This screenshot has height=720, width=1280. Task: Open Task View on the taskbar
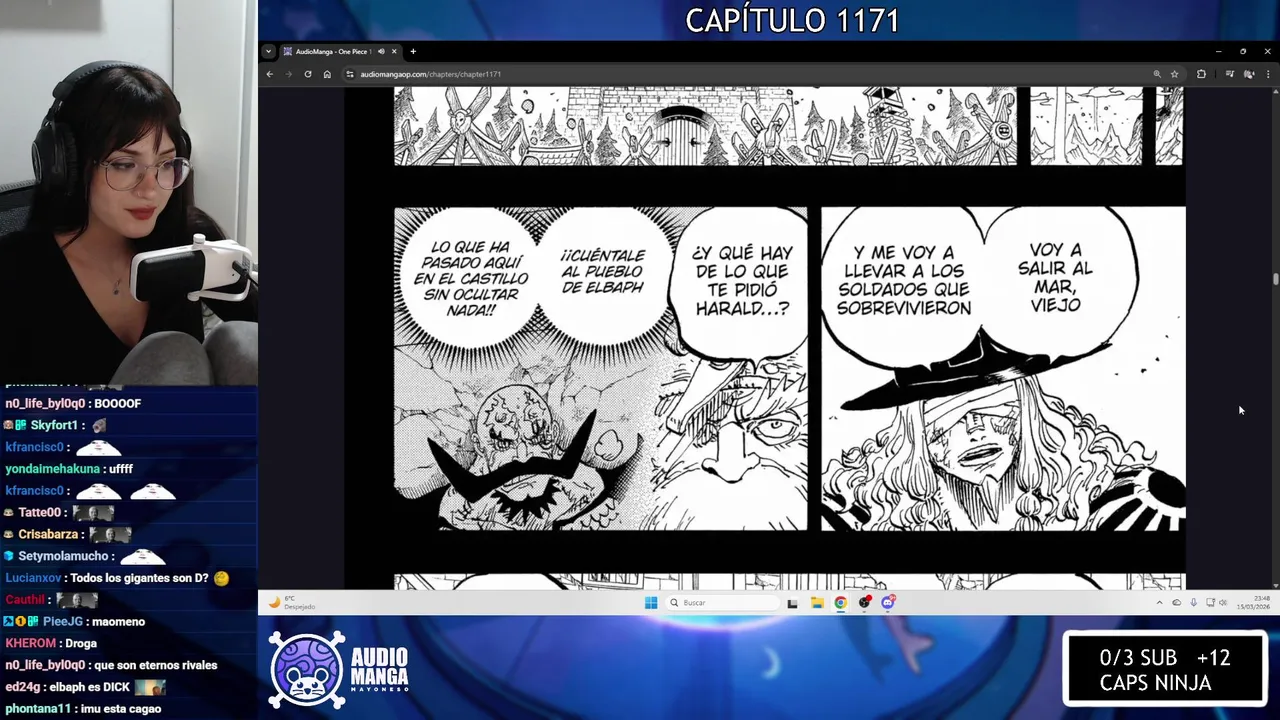click(792, 602)
